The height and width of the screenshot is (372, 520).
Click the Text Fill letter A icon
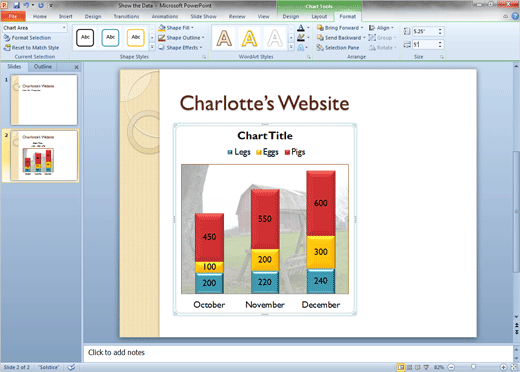pyautogui.click(x=301, y=28)
